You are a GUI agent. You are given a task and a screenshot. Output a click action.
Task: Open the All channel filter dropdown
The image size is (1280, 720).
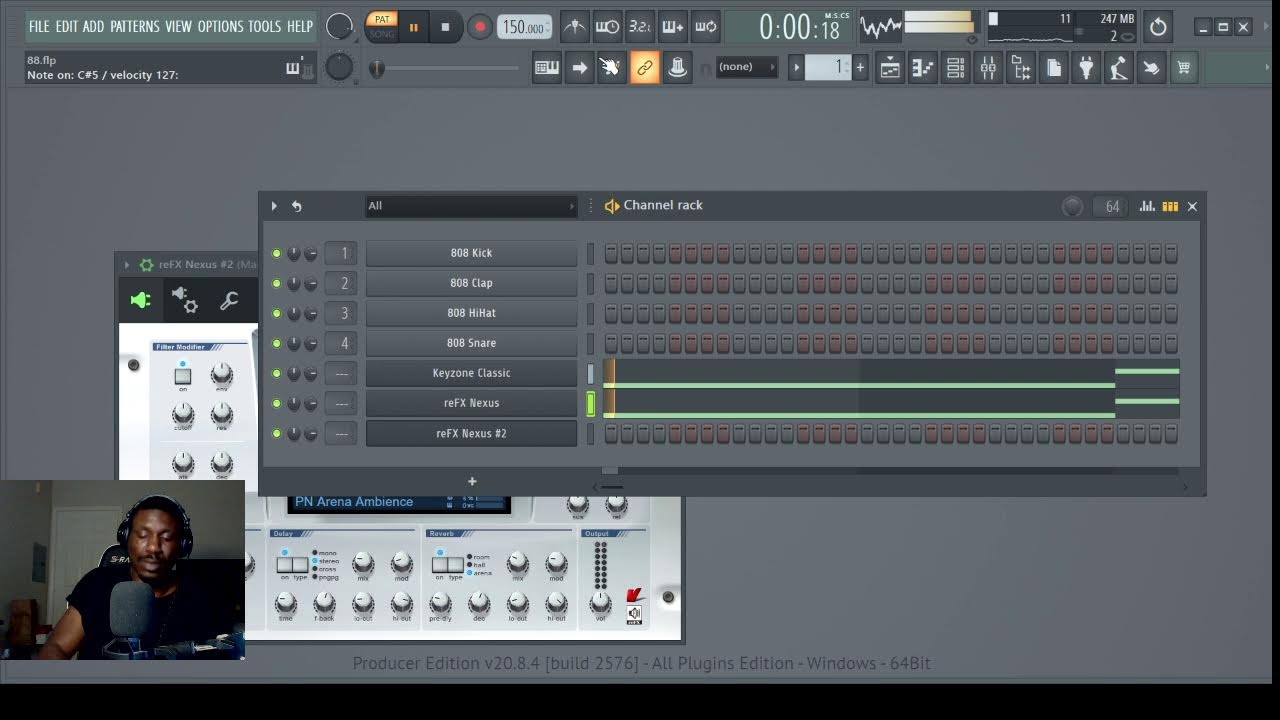471,206
